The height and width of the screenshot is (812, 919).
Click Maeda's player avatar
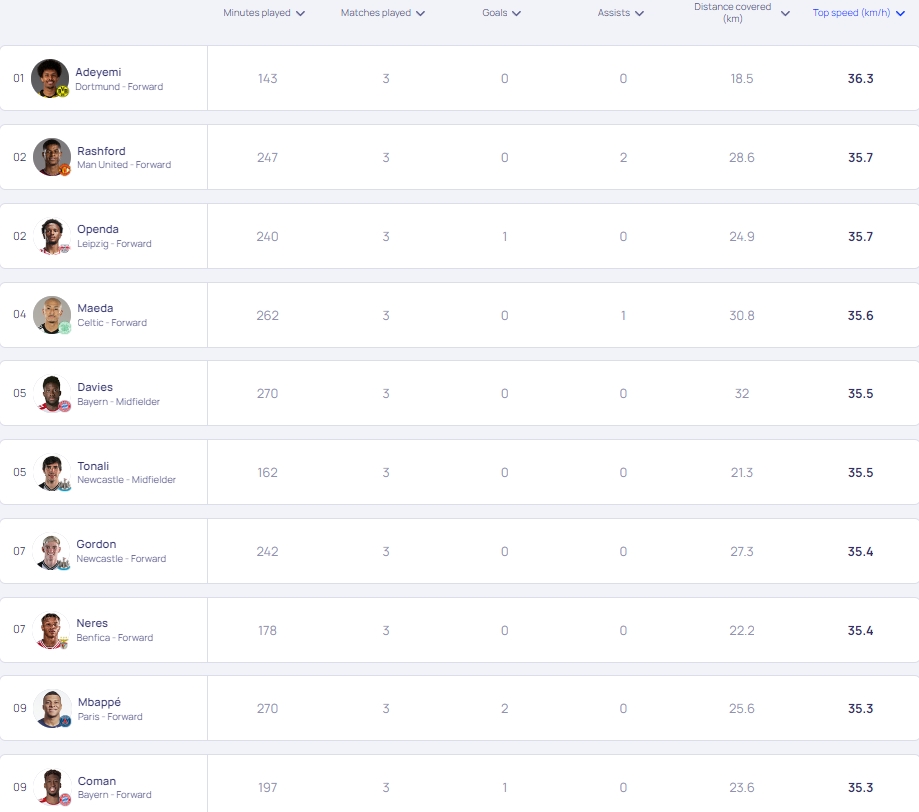pos(52,315)
